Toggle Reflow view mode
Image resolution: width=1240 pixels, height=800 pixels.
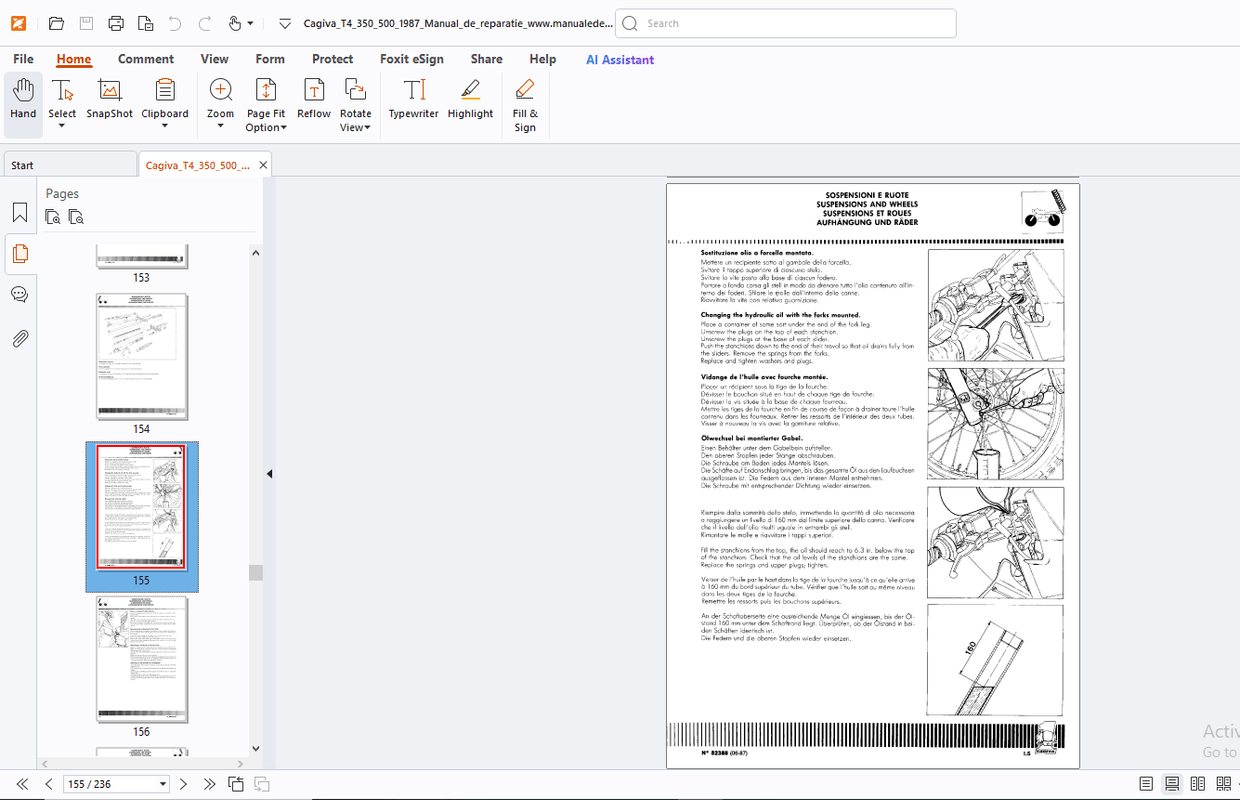click(x=313, y=100)
